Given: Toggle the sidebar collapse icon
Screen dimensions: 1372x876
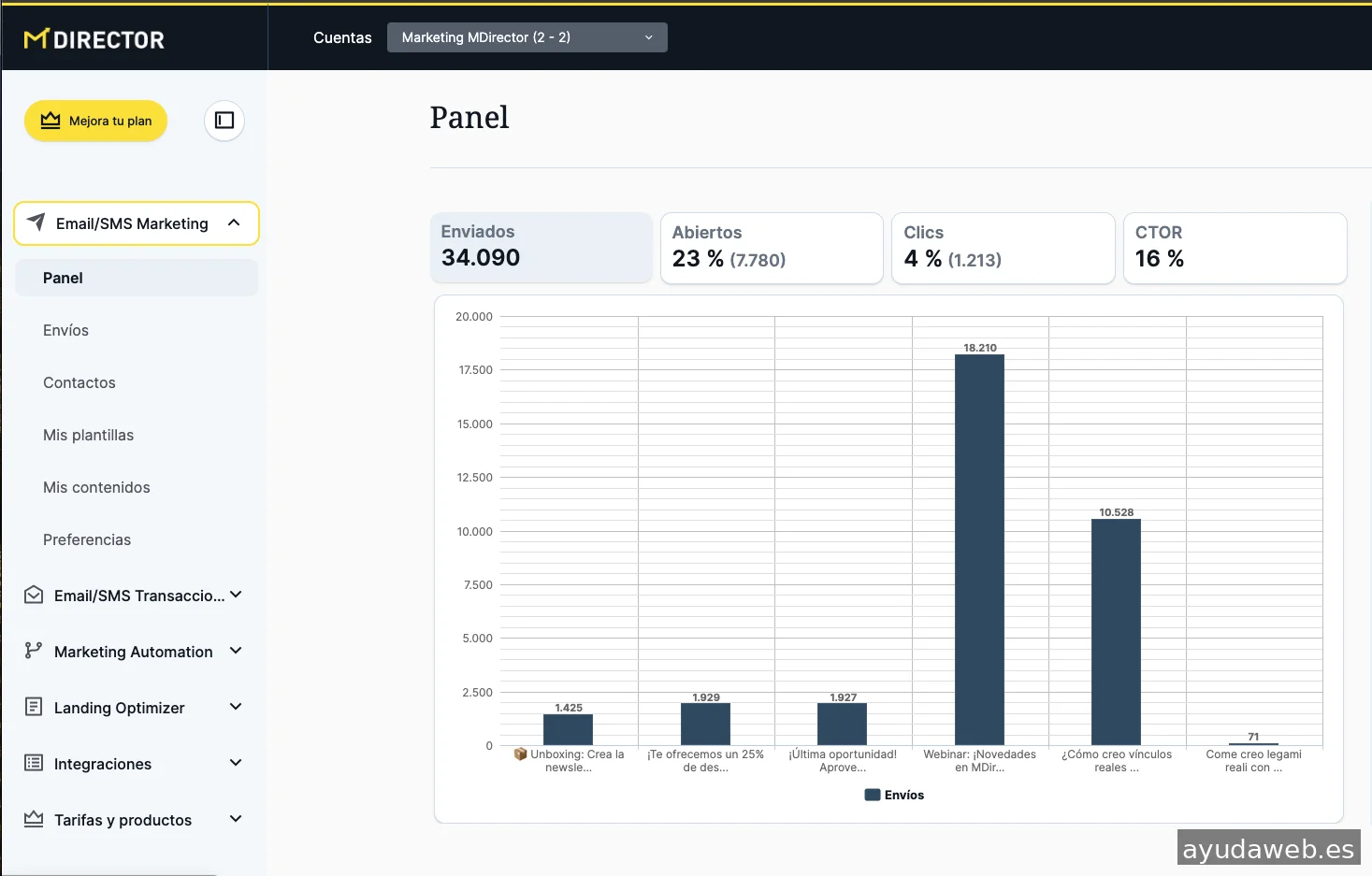Looking at the screenshot, I should click(224, 121).
